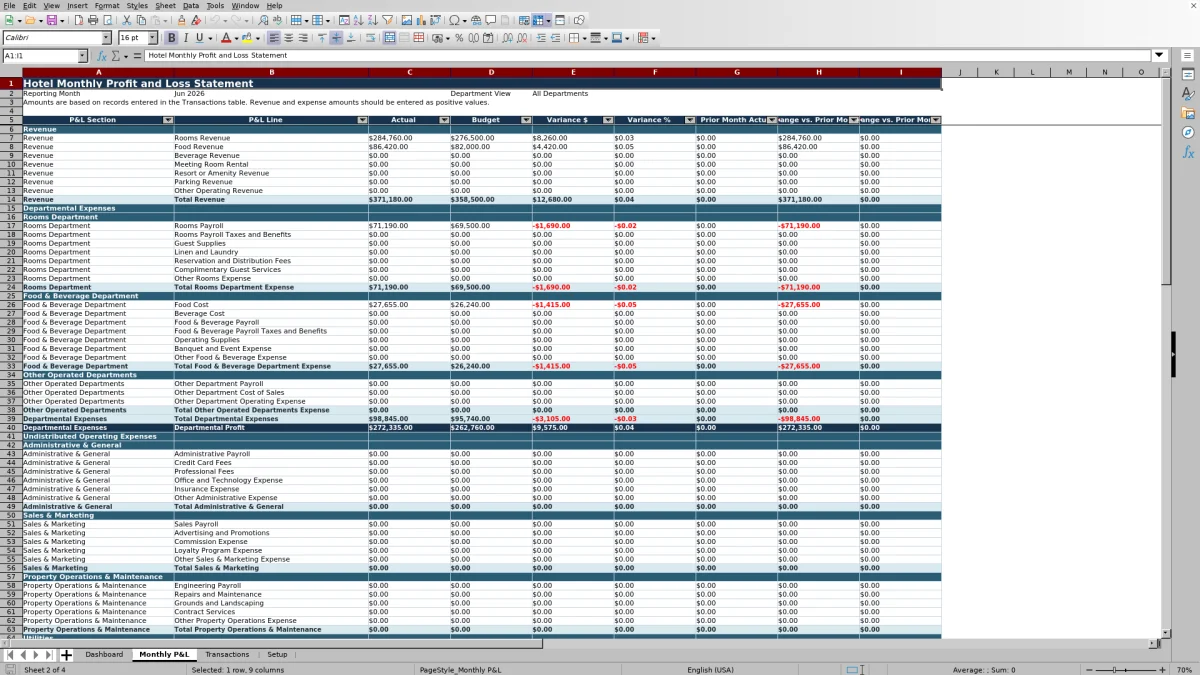1200x675 pixels.
Task: Switch to the Dashboard sheet tab
Action: pos(104,654)
